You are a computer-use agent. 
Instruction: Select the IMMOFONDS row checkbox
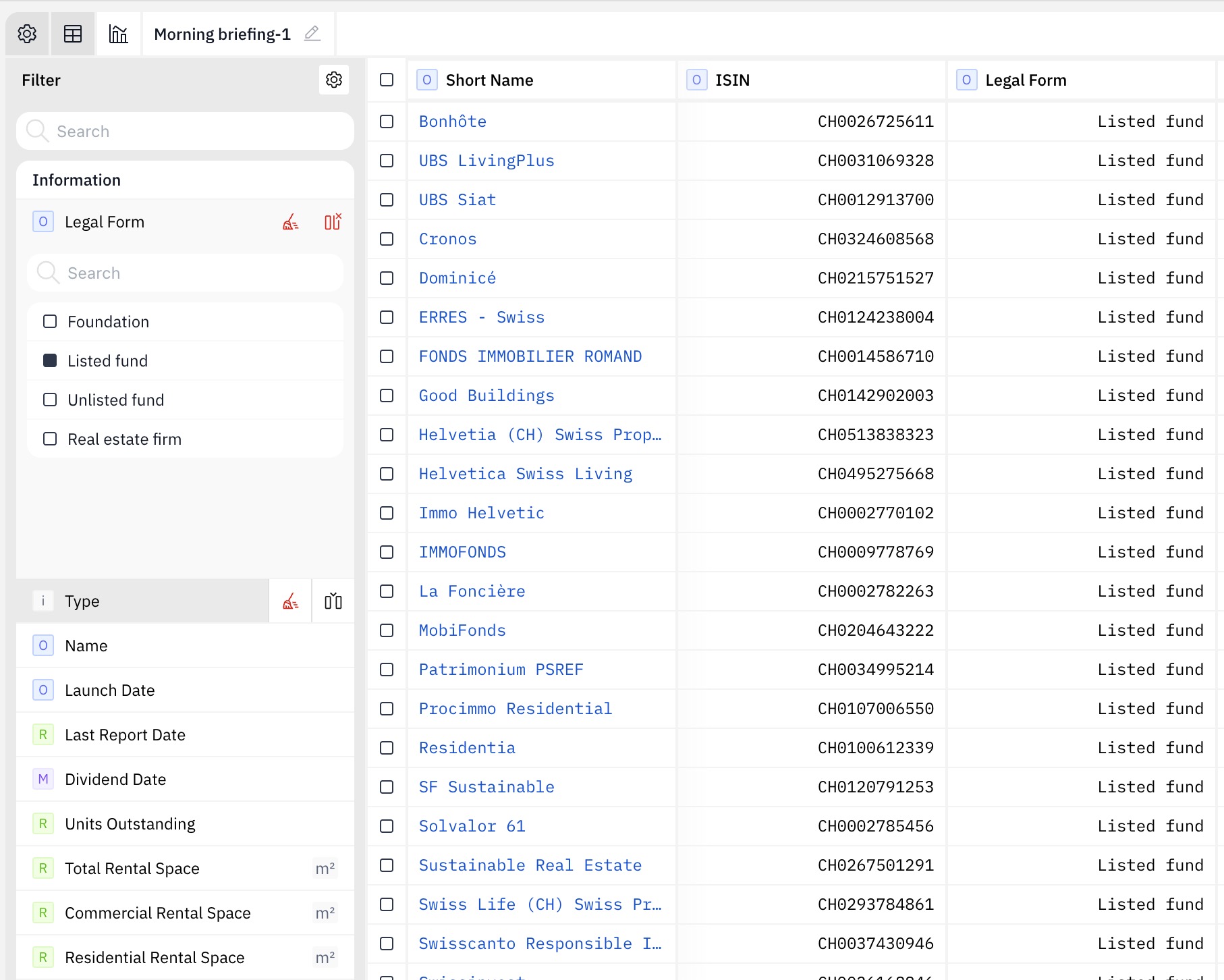[x=387, y=552]
